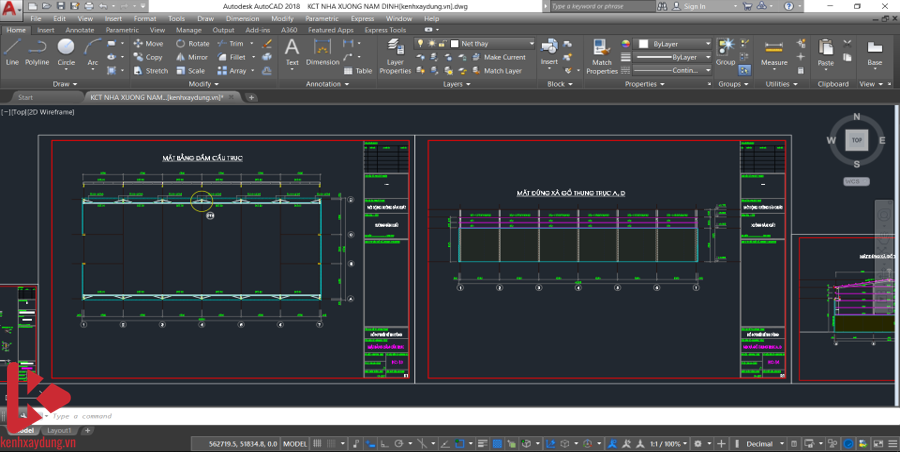The image size is (900, 452).
Task: Toggle the grid display in status bar
Action: point(319,443)
